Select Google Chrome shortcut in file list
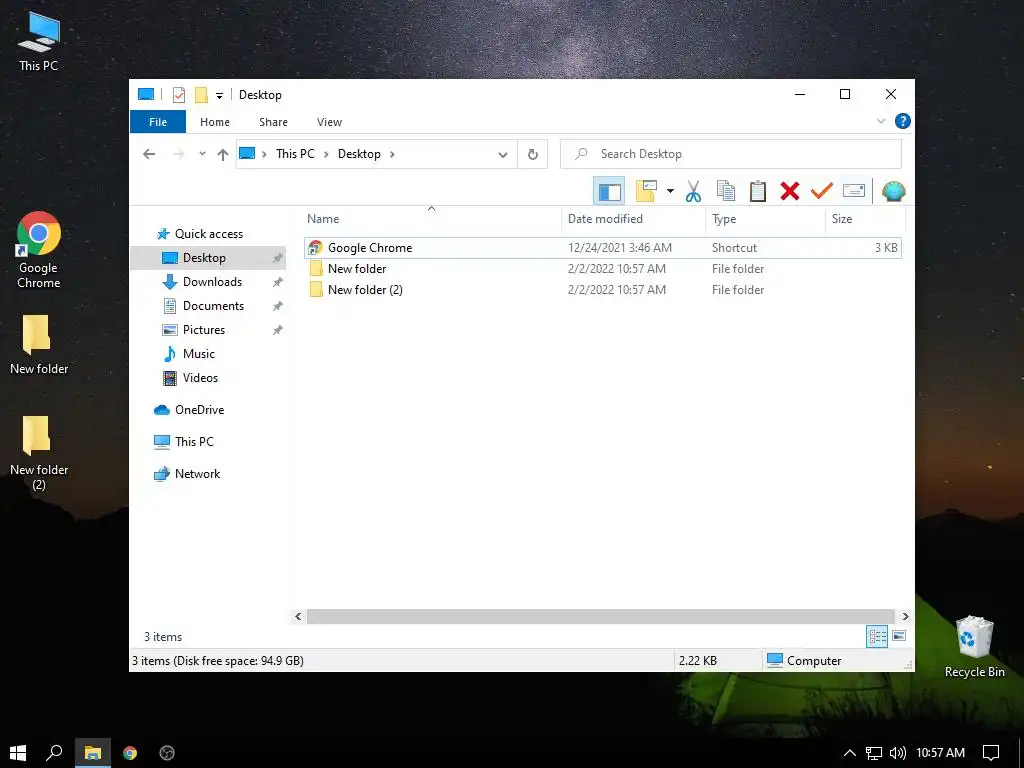Screen dimensions: 1024x768 603,248
